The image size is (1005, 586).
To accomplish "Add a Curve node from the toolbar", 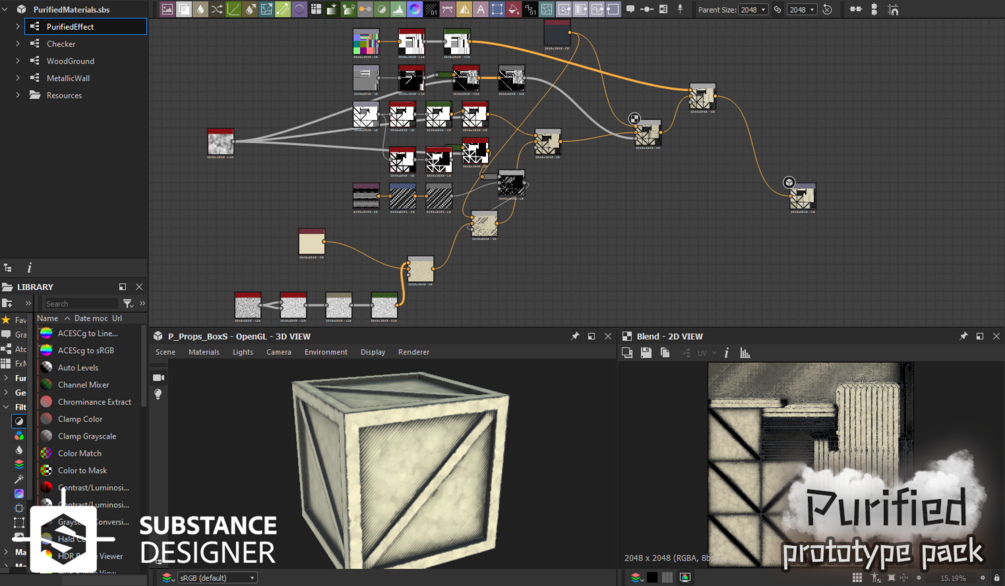I will [233, 9].
